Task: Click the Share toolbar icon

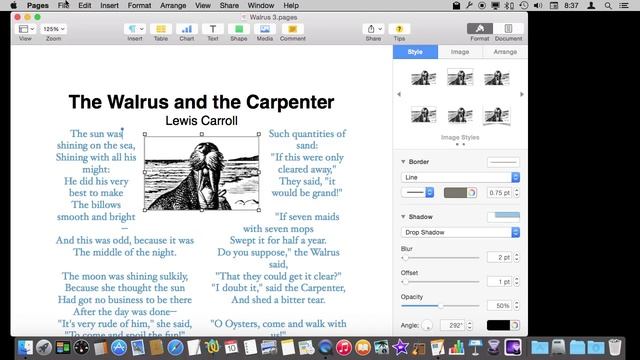Action: [373, 29]
